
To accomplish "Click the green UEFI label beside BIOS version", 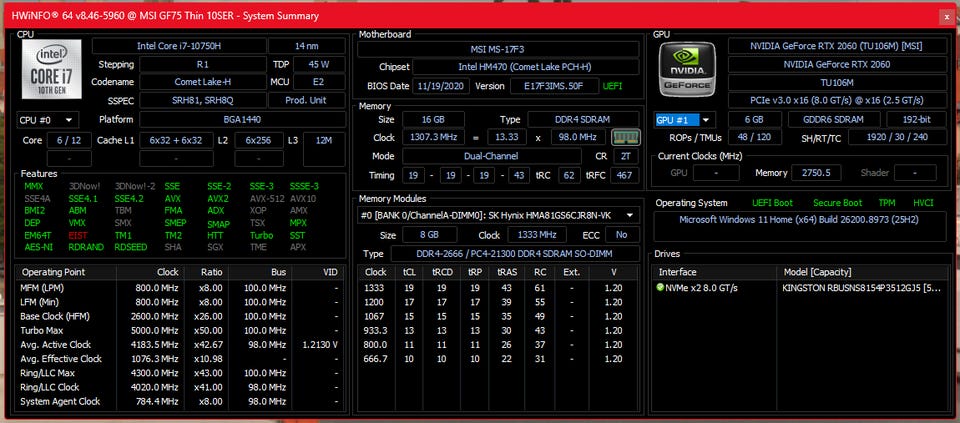I will tap(612, 86).
